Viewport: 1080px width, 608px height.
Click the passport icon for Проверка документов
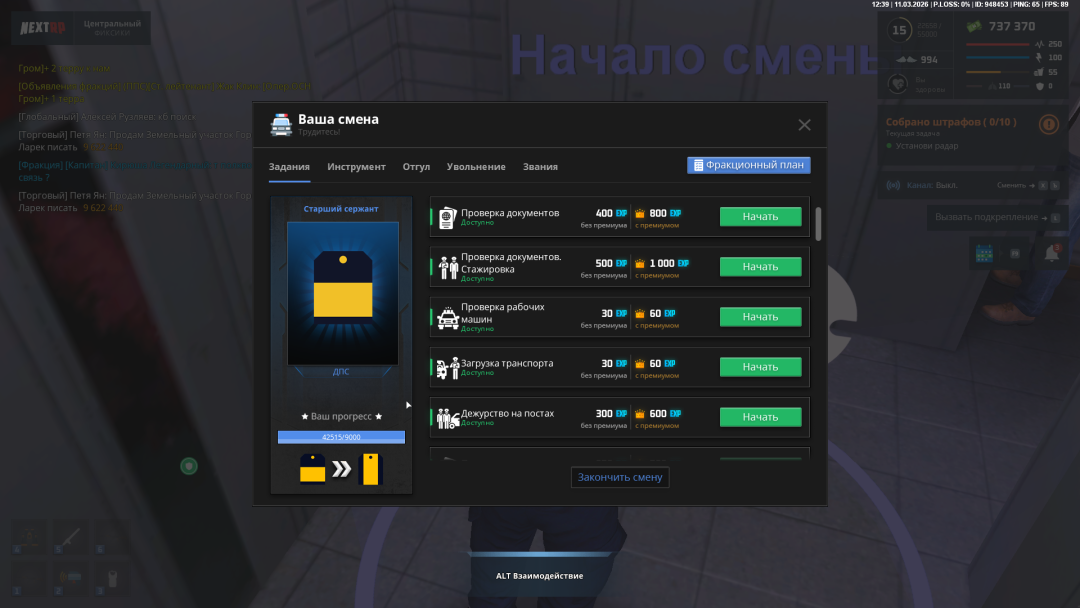coord(446,217)
